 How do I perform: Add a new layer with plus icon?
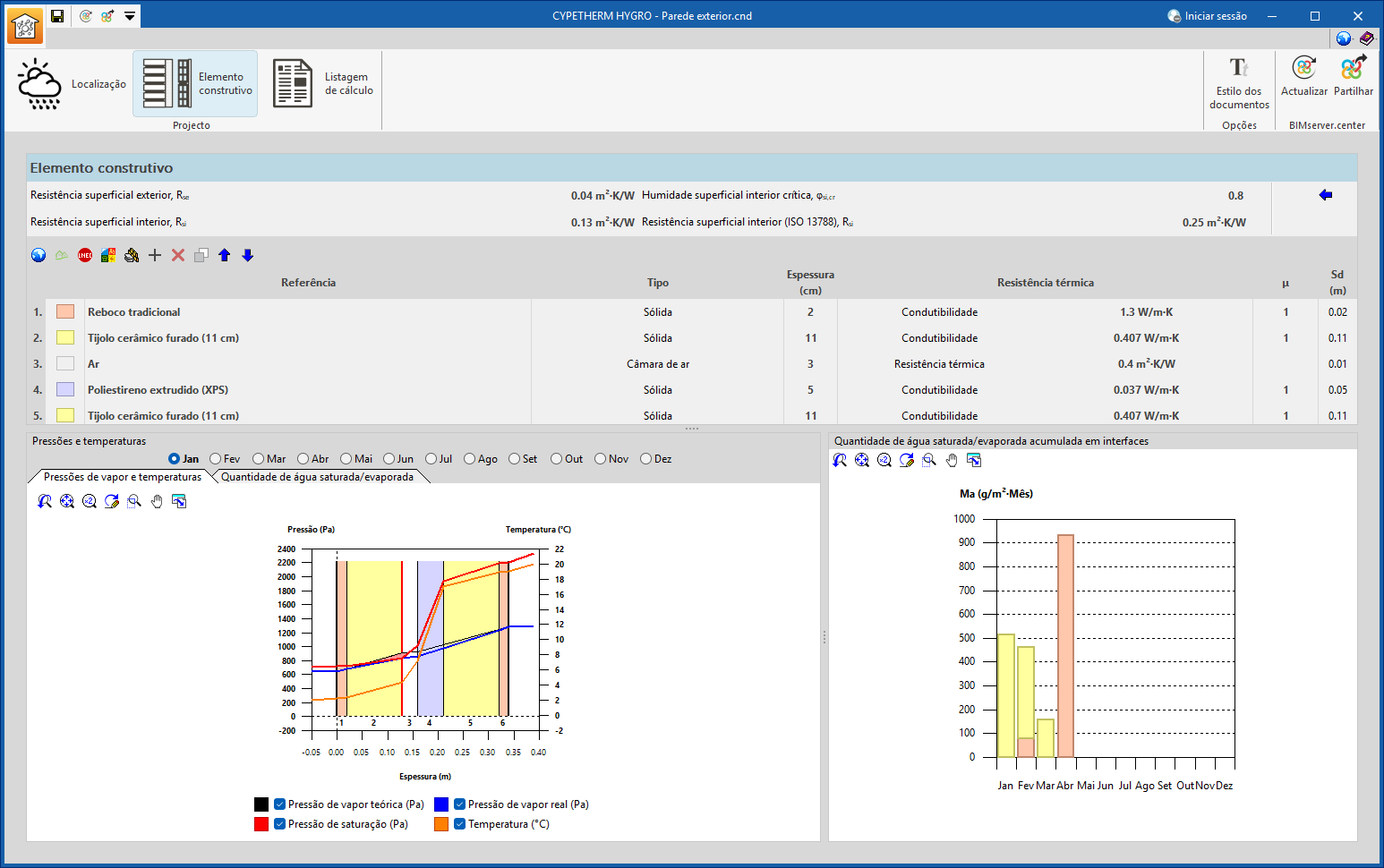[x=155, y=255]
